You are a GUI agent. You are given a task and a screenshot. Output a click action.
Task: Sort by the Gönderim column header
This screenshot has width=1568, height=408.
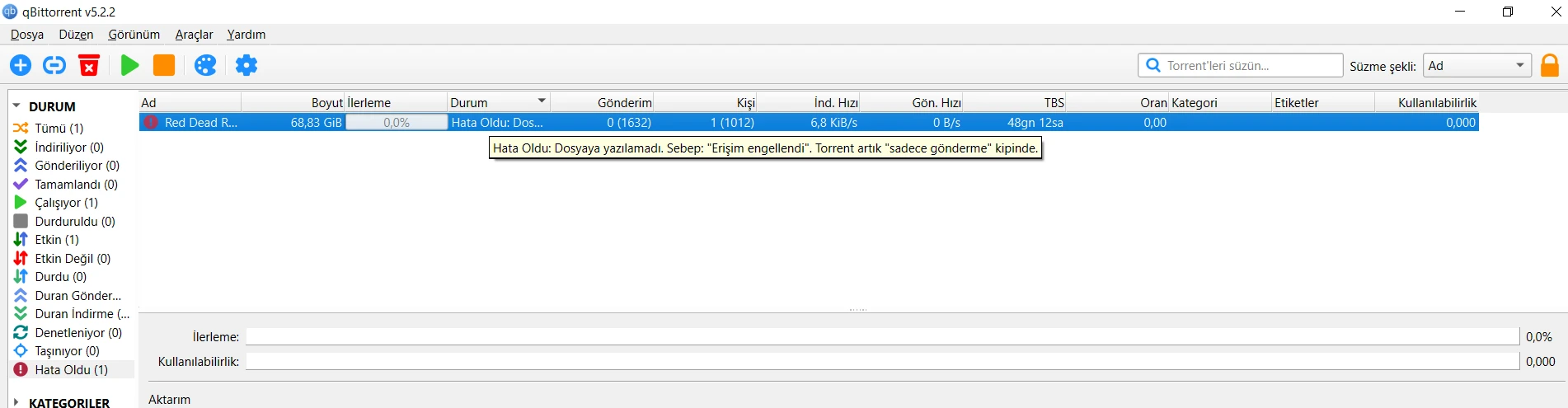point(602,103)
